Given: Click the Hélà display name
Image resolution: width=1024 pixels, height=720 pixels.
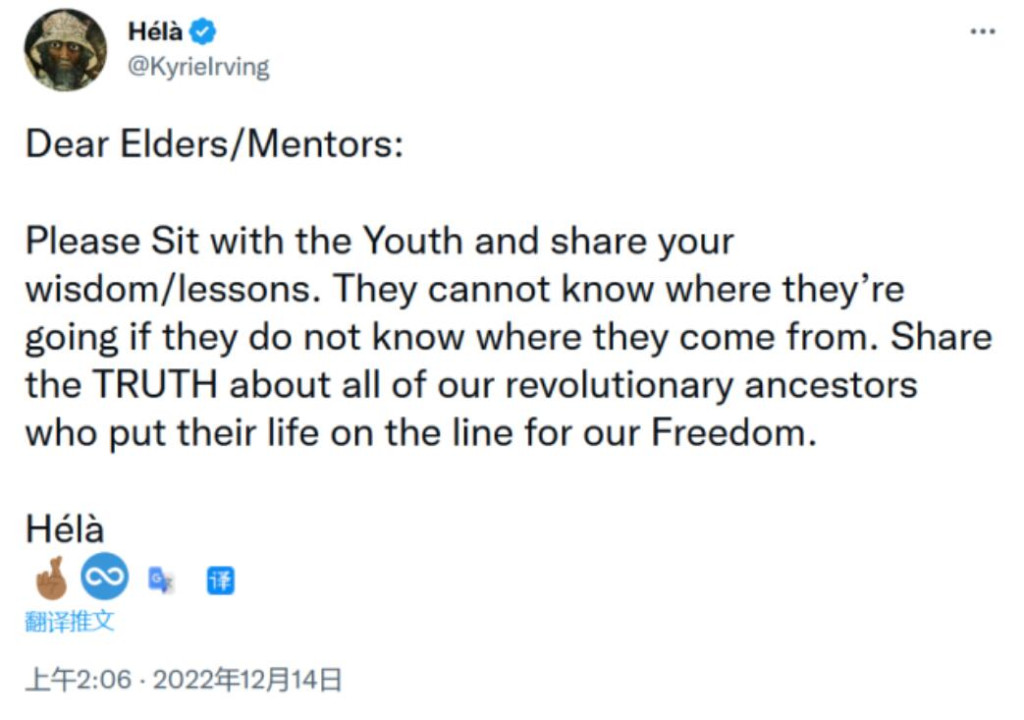Looking at the screenshot, I should click(x=155, y=31).
